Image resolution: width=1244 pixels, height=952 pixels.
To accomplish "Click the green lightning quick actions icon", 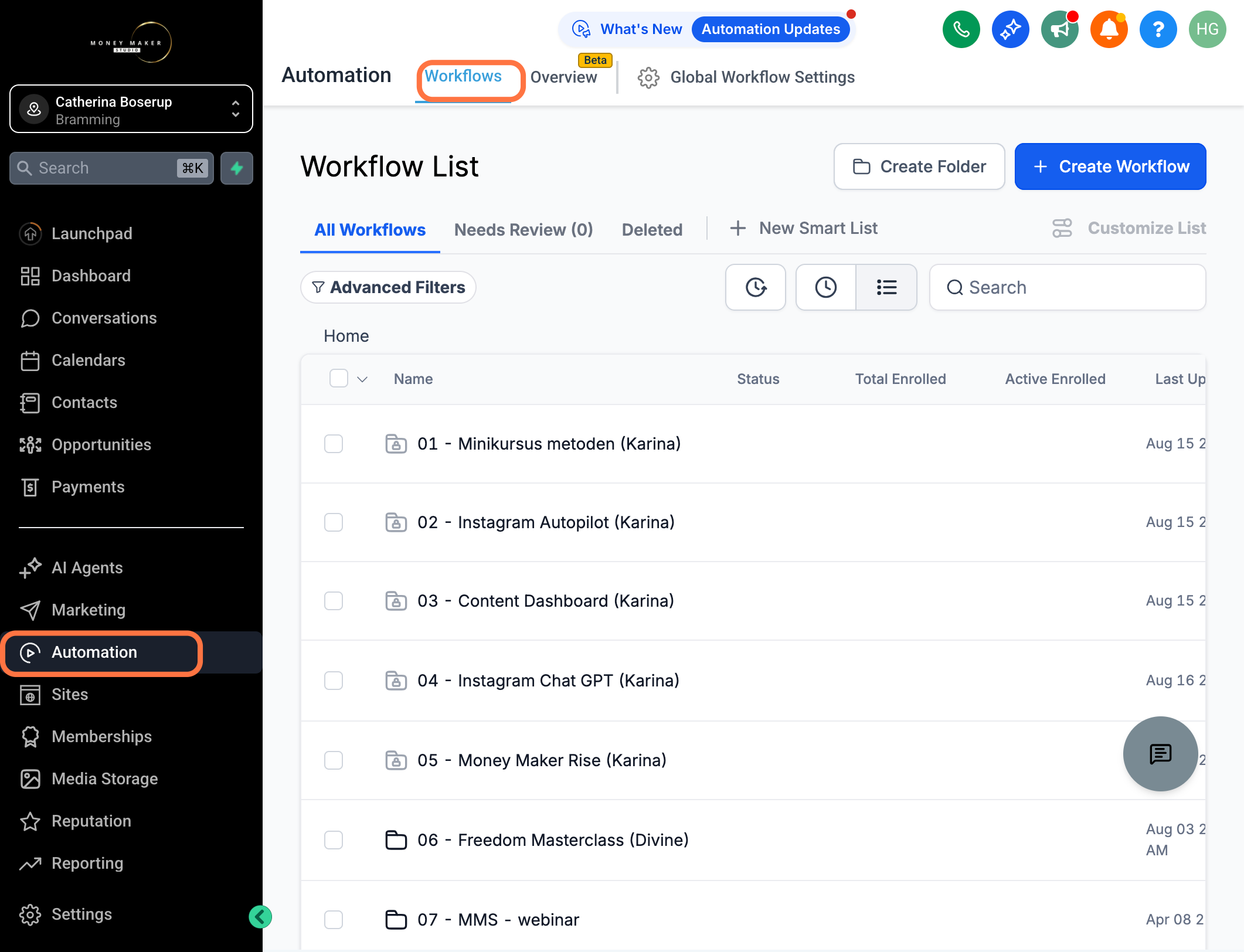I will coord(237,168).
